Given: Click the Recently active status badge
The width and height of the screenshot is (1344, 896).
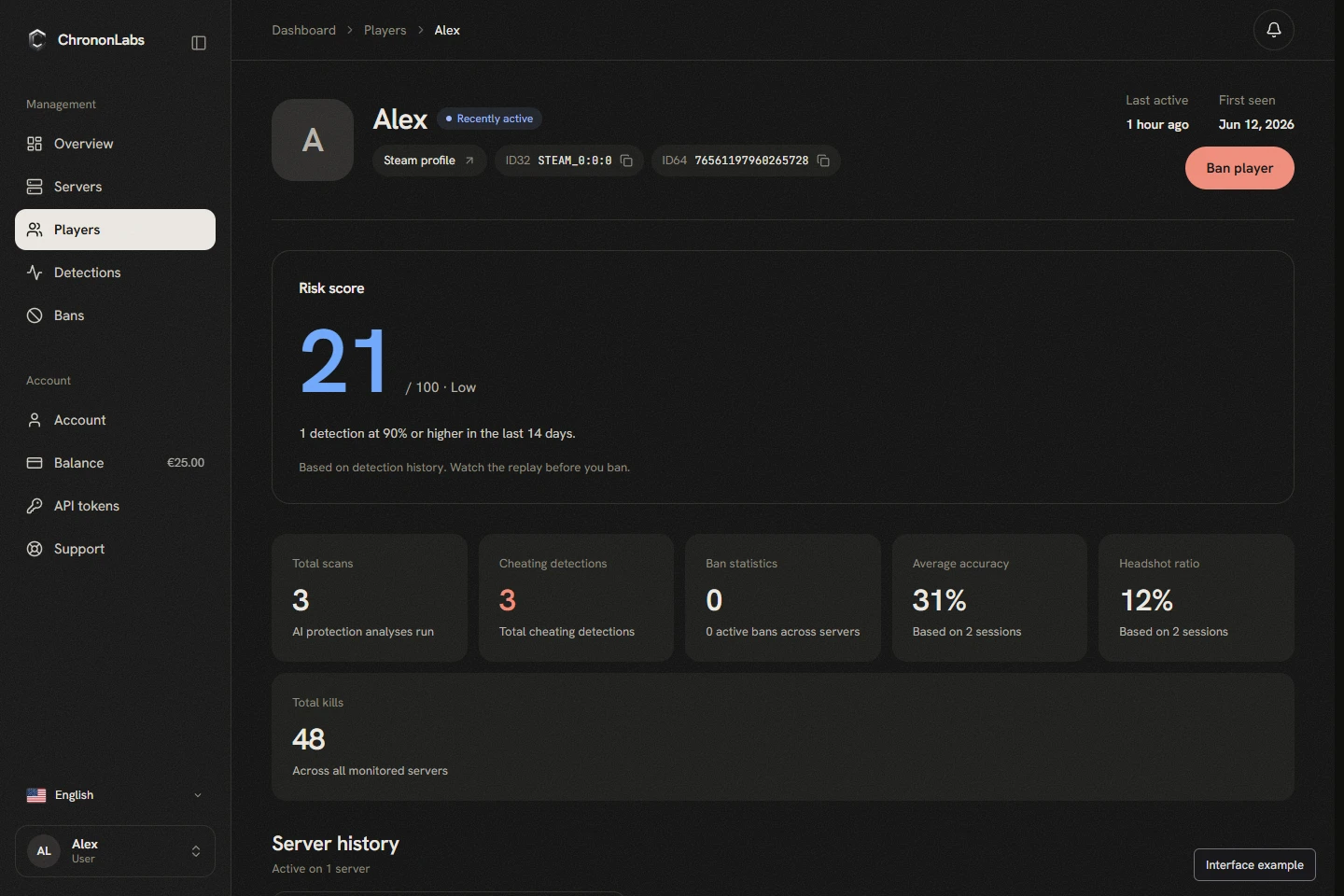Looking at the screenshot, I should click(489, 119).
